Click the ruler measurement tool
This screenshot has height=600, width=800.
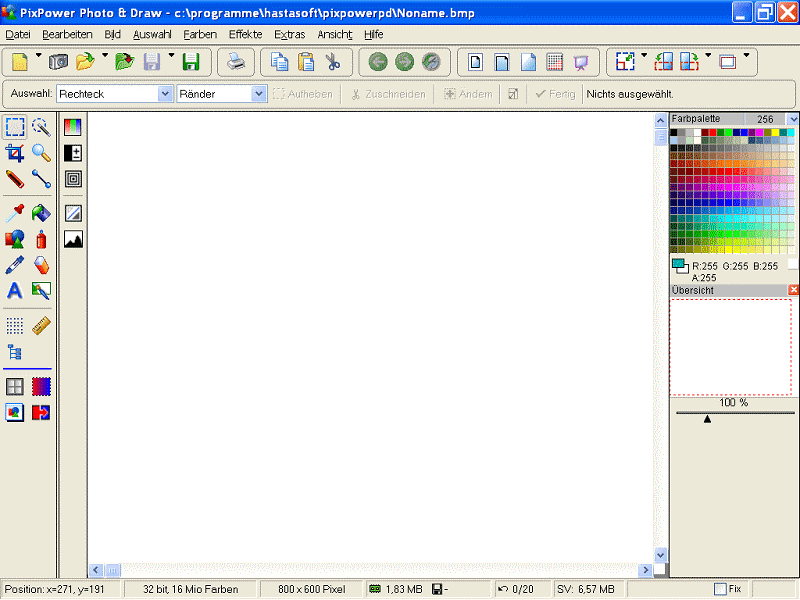click(x=41, y=326)
